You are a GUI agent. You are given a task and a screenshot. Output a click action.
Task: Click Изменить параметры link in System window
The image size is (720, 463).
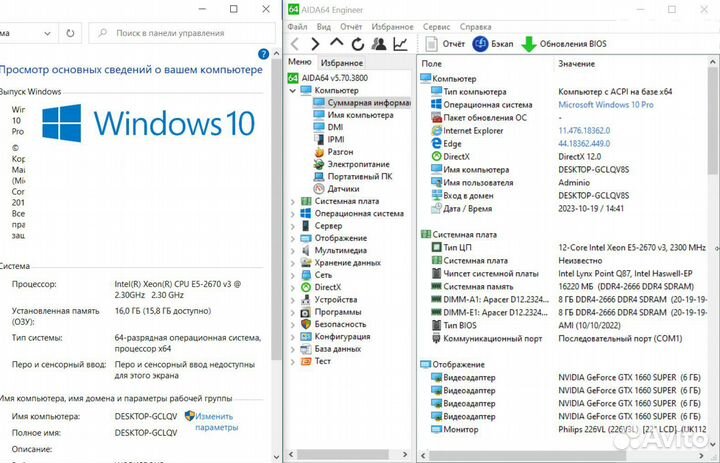coord(217,422)
